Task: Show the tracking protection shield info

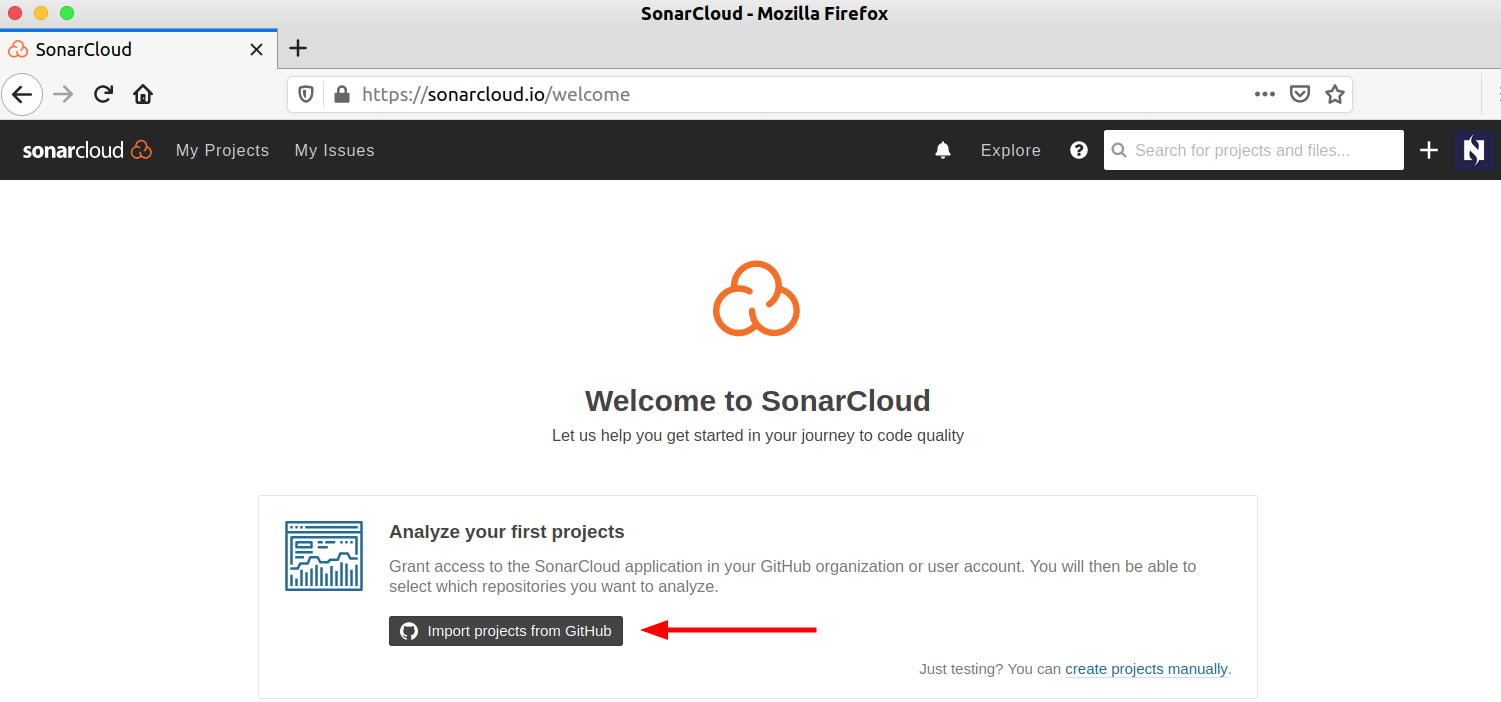Action: [x=307, y=94]
